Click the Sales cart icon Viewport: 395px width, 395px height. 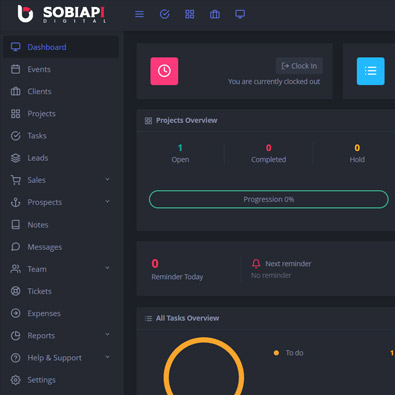pos(16,180)
